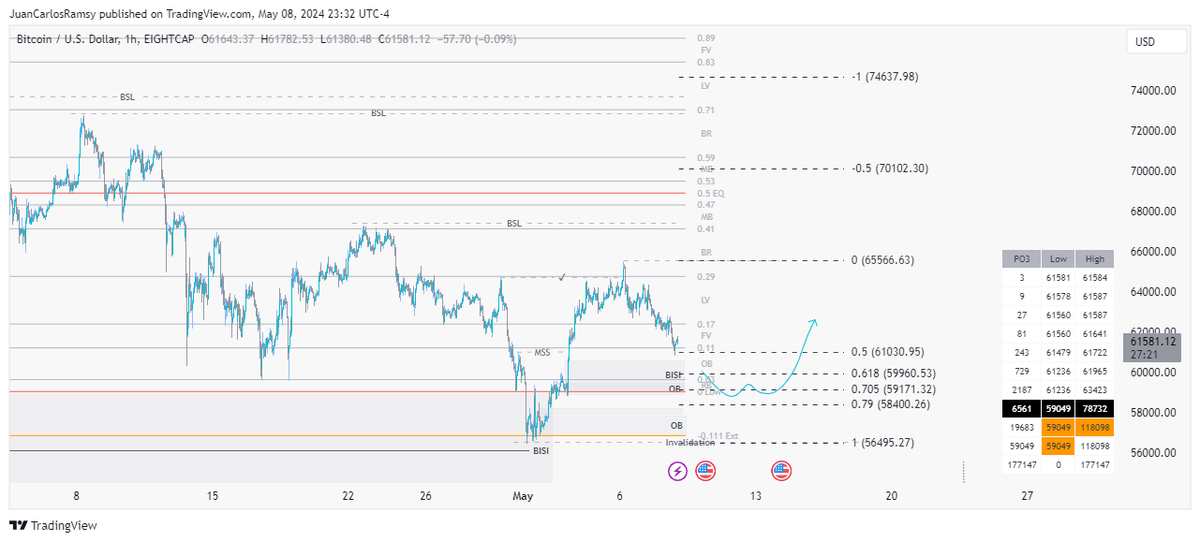Select the 0 (65566.63) fib level label
The width and height of the screenshot is (1200, 542).
(882, 260)
